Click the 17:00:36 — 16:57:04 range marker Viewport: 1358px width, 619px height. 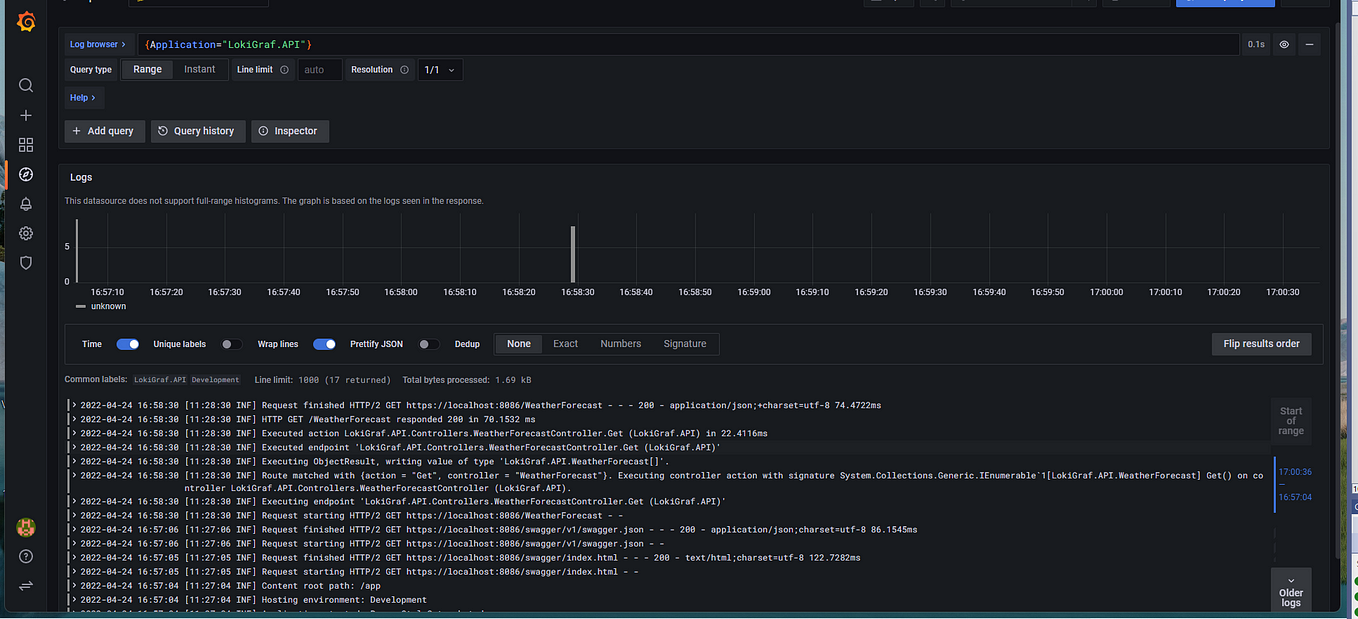[1294, 483]
